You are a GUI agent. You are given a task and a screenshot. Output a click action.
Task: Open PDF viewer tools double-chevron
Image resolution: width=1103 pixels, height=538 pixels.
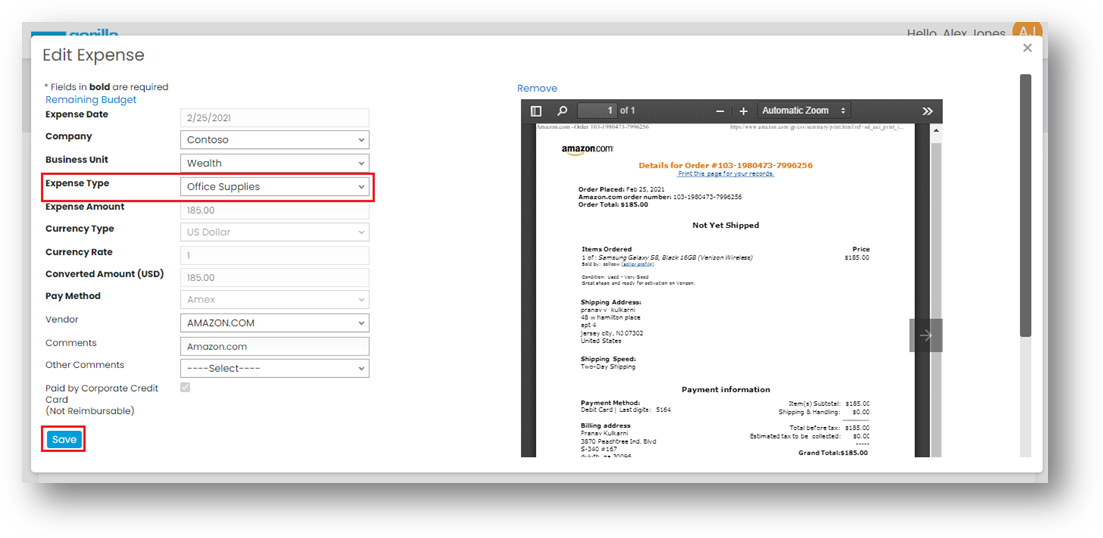[927, 111]
